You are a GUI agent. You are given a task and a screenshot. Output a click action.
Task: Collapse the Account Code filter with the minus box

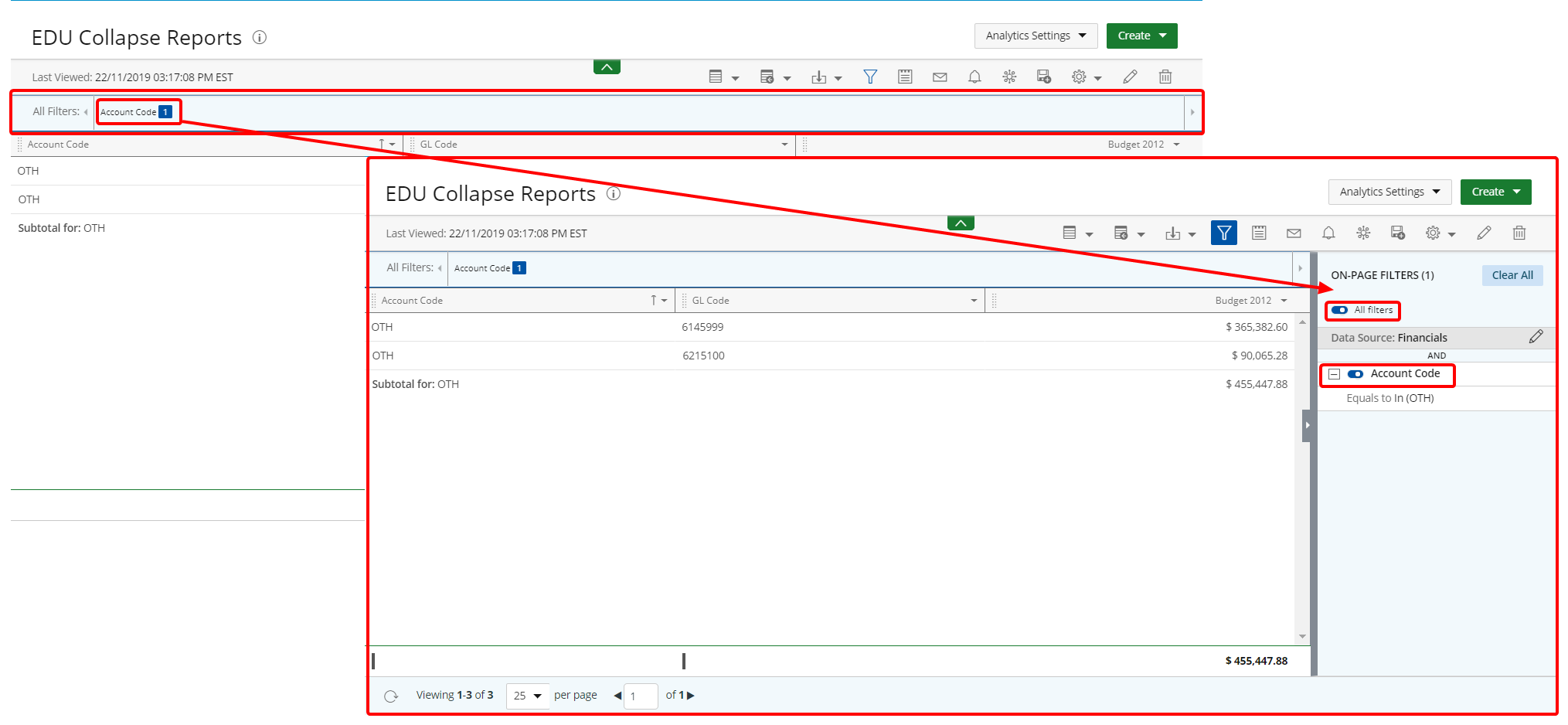pyautogui.click(x=1334, y=374)
